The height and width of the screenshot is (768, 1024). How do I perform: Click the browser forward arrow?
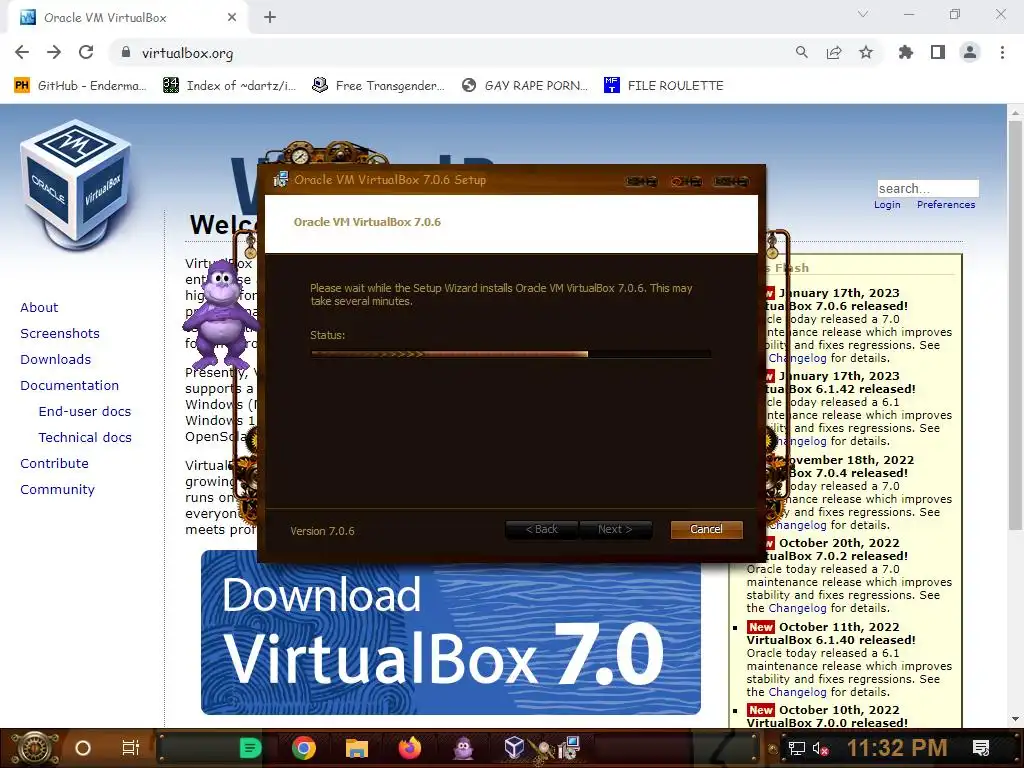click(x=54, y=52)
